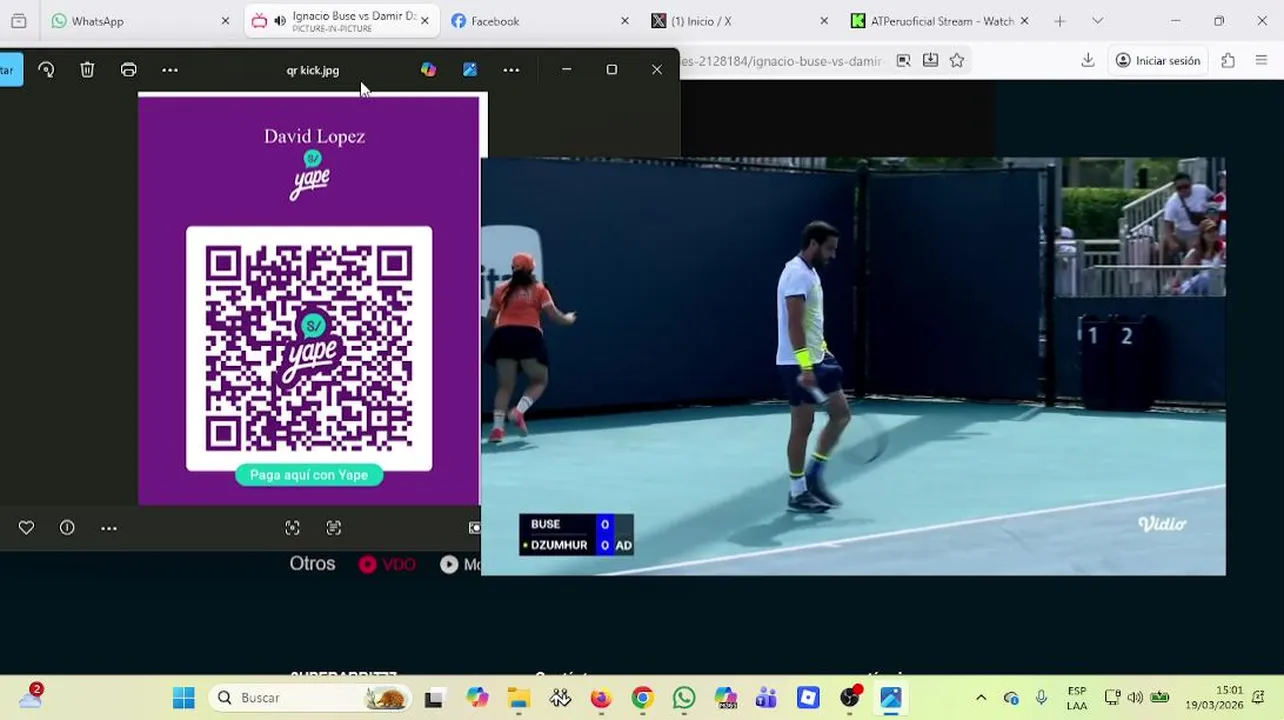Click the Paga aquí con Yape label
Viewport: 1284px width, 720px height.
tap(309, 475)
